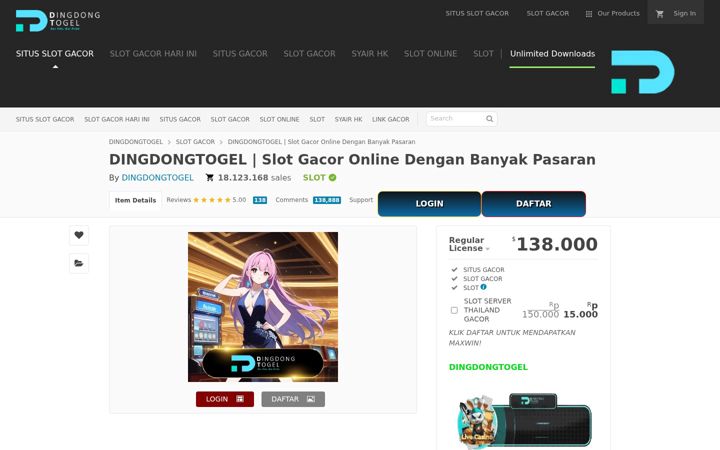Image resolution: width=720 pixels, height=450 pixels.
Task: Click the DINGDONG TOGEL logo in header
Action: (58, 21)
